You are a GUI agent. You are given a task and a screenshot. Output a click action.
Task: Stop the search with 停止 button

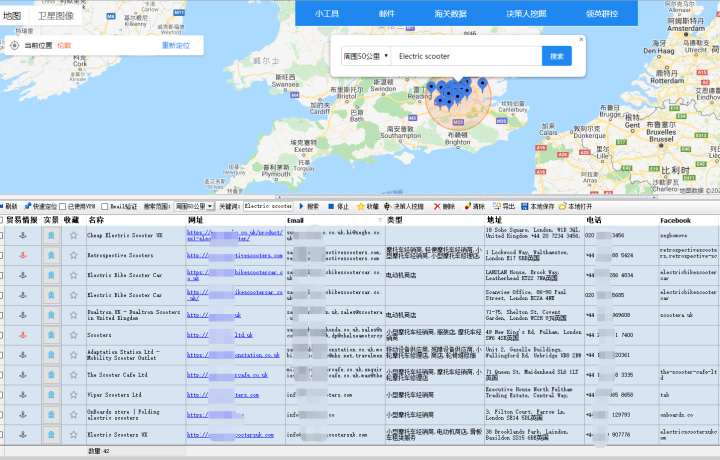tap(338, 207)
